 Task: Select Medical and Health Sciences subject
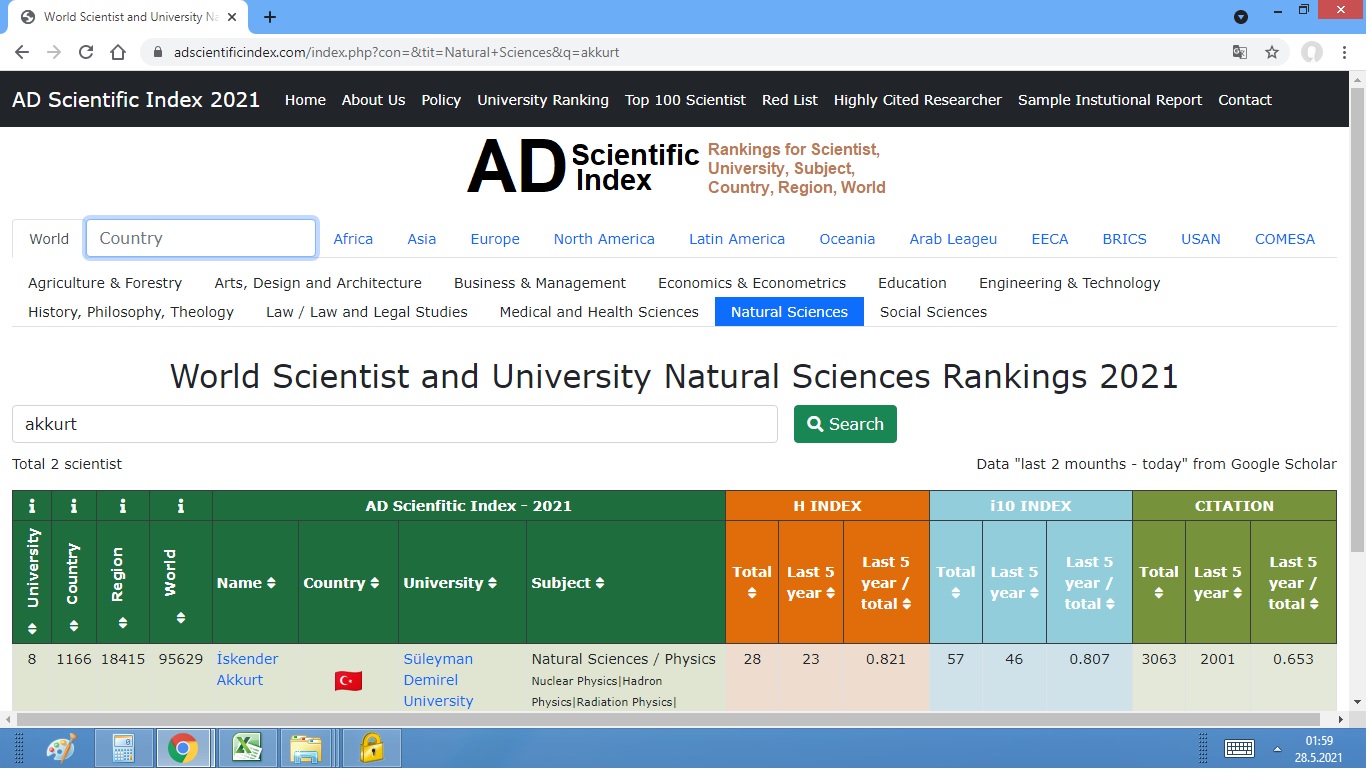coord(599,312)
